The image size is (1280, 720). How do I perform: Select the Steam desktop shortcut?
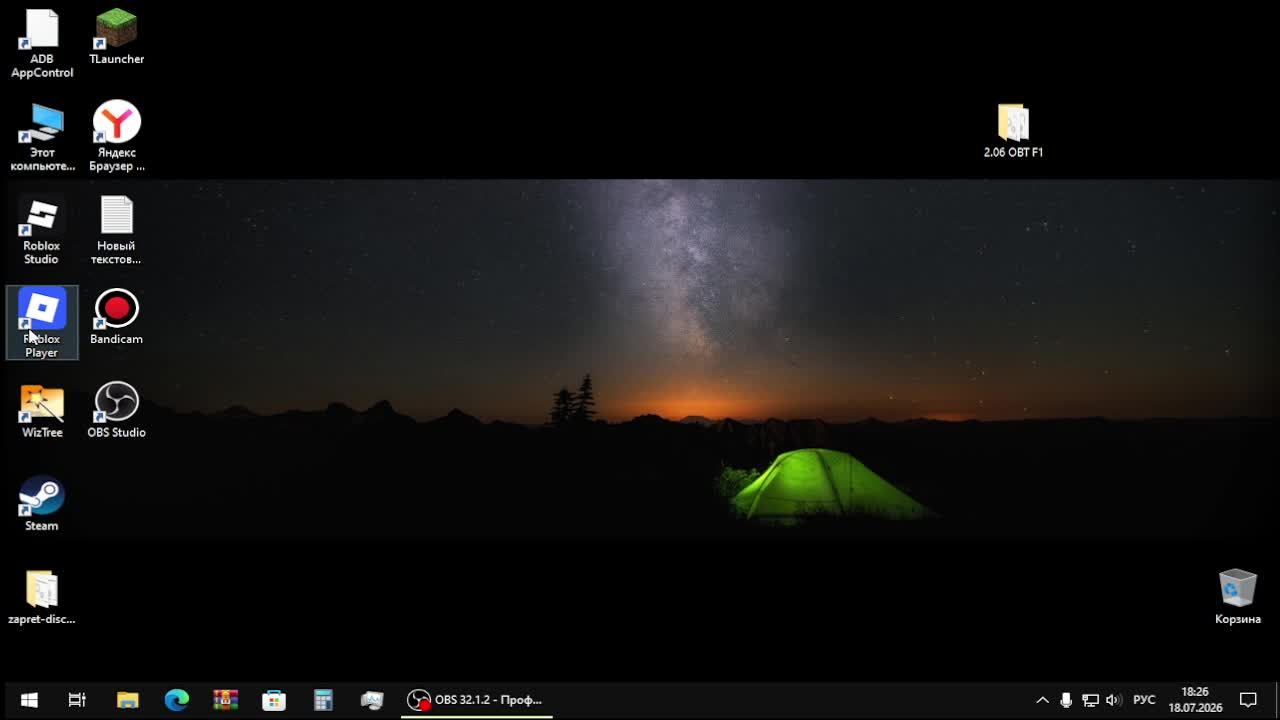[x=42, y=503]
